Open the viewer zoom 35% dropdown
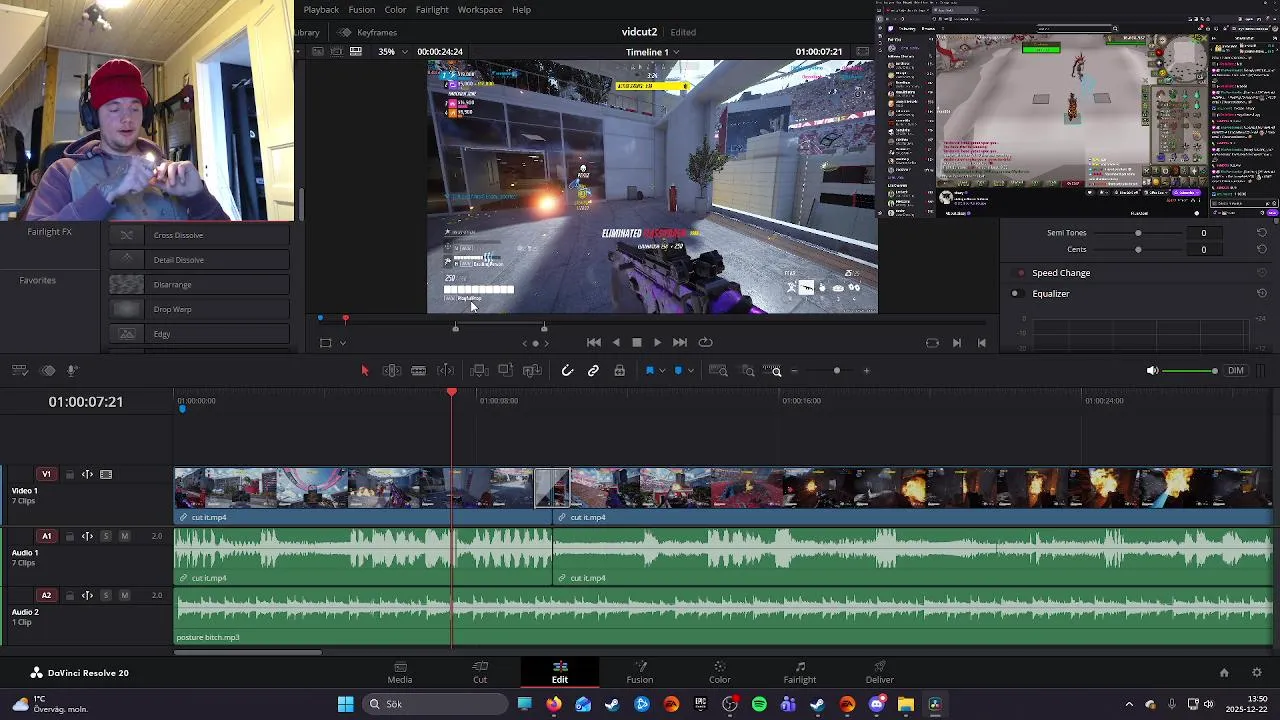 [x=391, y=52]
